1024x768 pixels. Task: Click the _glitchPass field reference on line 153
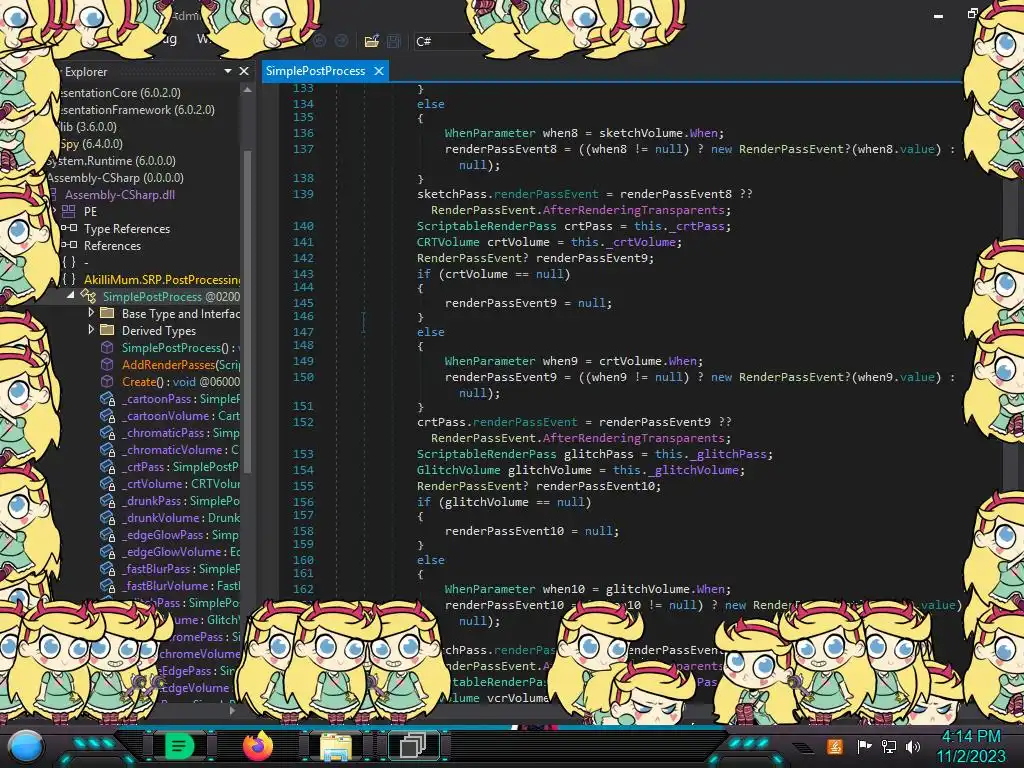(x=729, y=454)
